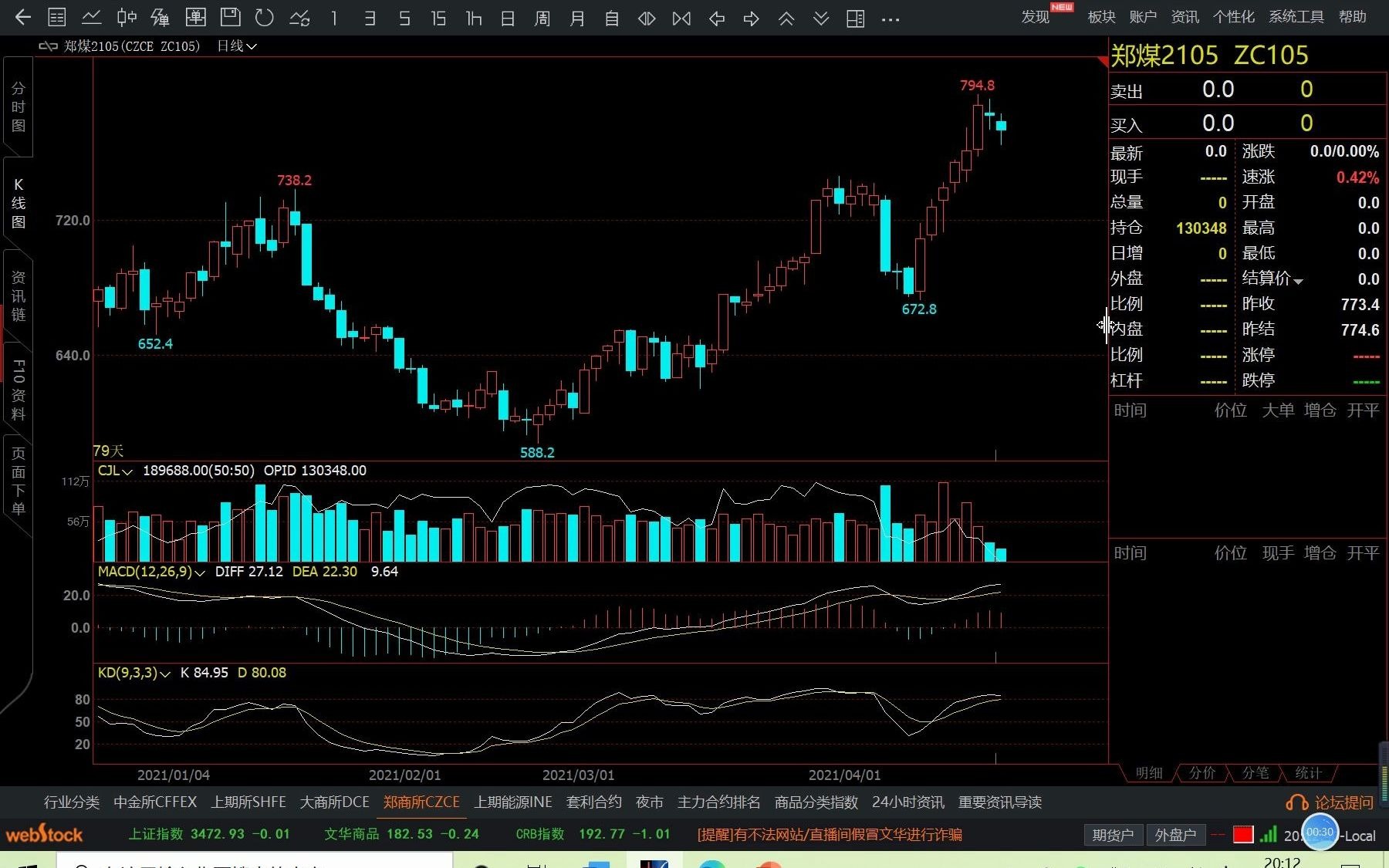Select the 明细 tab
Image resolution: width=1389 pixels, height=868 pixels.
point(1149,772)
